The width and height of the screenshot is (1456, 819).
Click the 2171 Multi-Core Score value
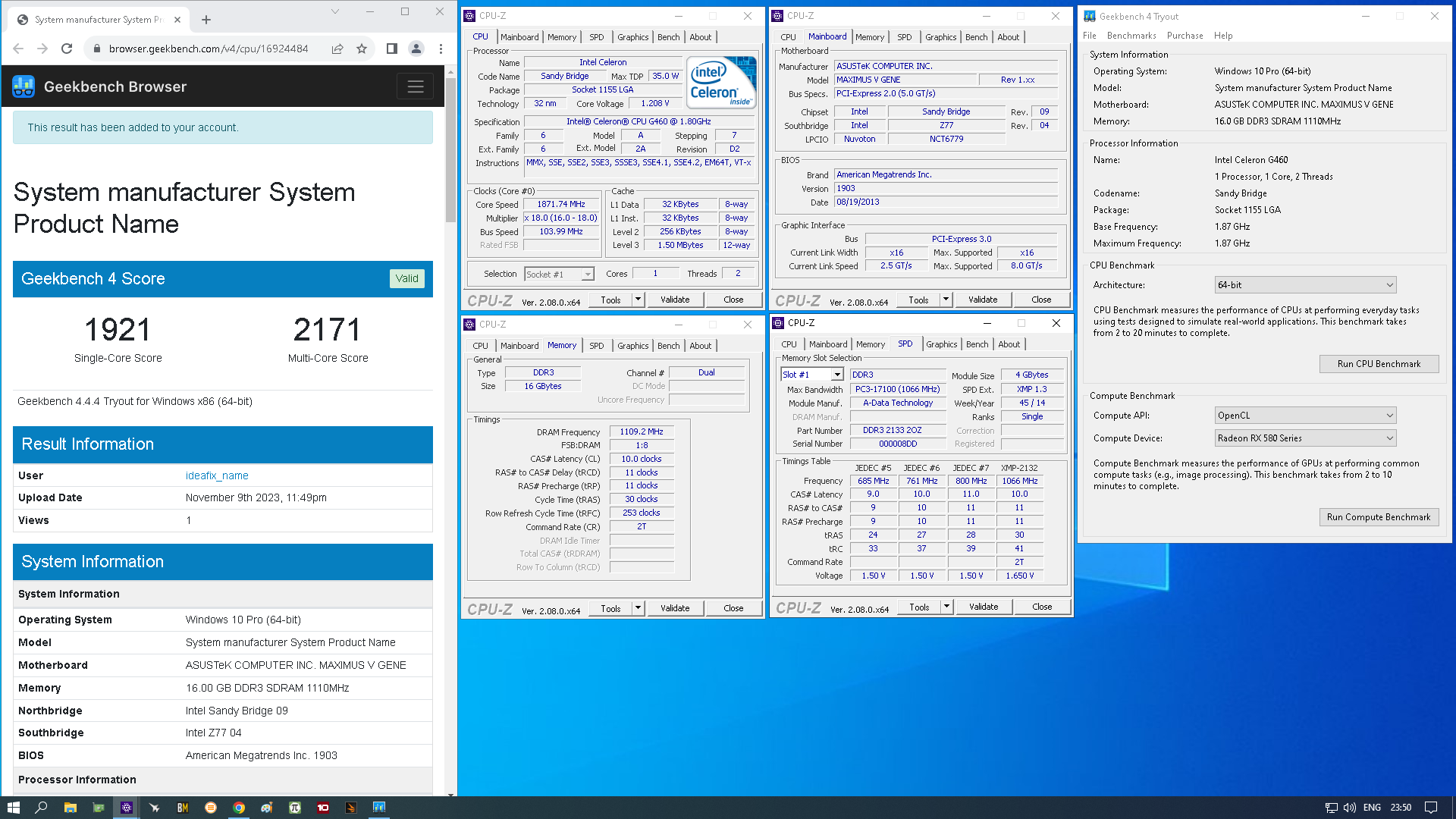point(328,330)
